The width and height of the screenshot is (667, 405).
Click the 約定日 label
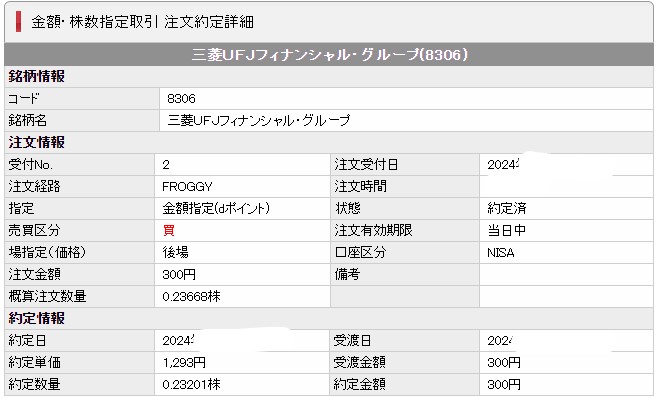click(28, 340)
